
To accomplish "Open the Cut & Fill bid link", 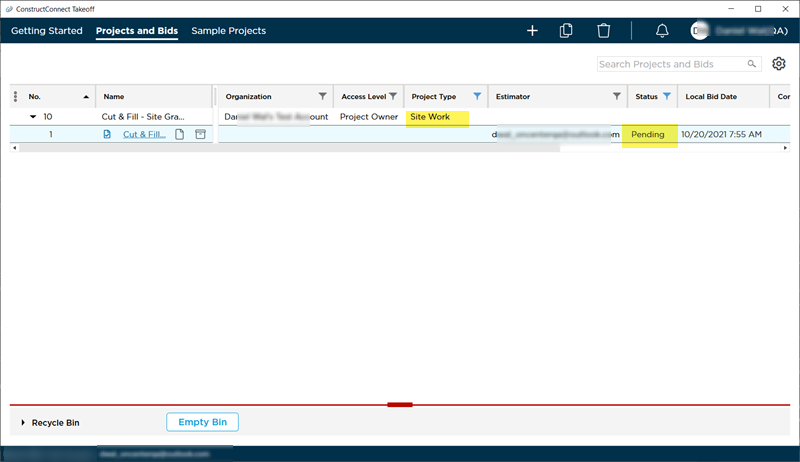I will pyautogui.click(x=144, y=134).
